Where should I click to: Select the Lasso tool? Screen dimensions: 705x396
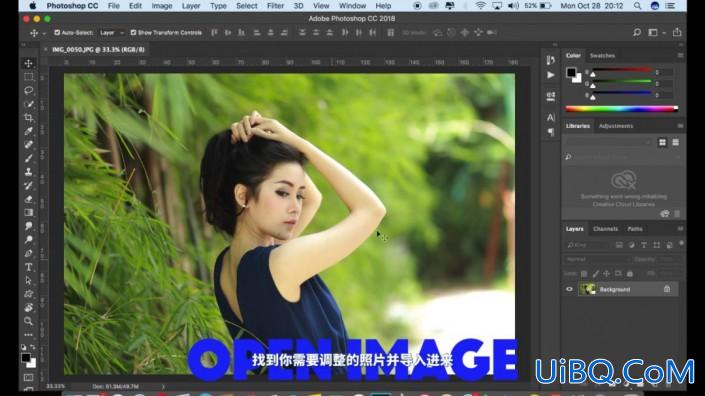28,90
